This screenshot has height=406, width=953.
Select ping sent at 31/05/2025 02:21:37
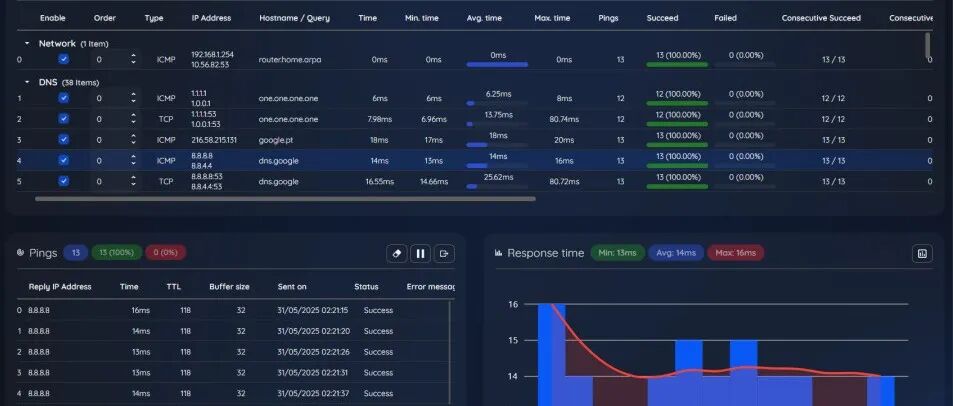(x=312, y=393)
